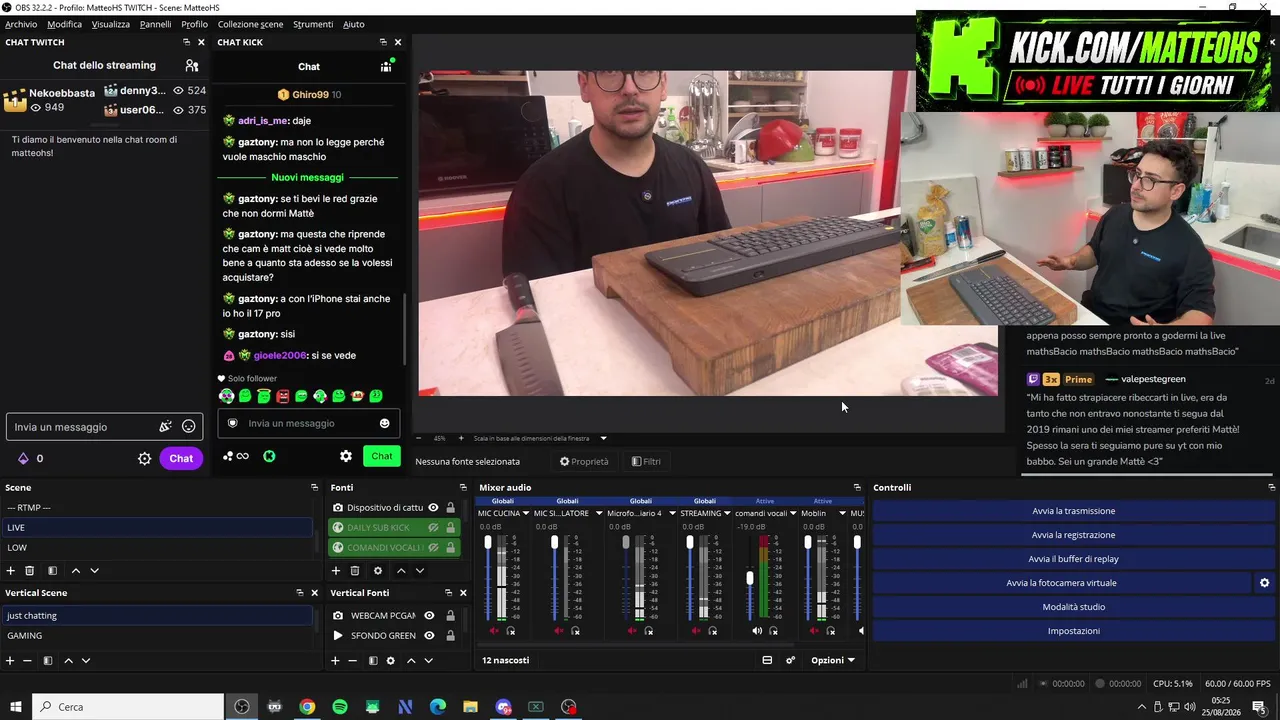Click the comandi vocali volume fader
This screenshot has width=1280, height=720.
[750, 578]
